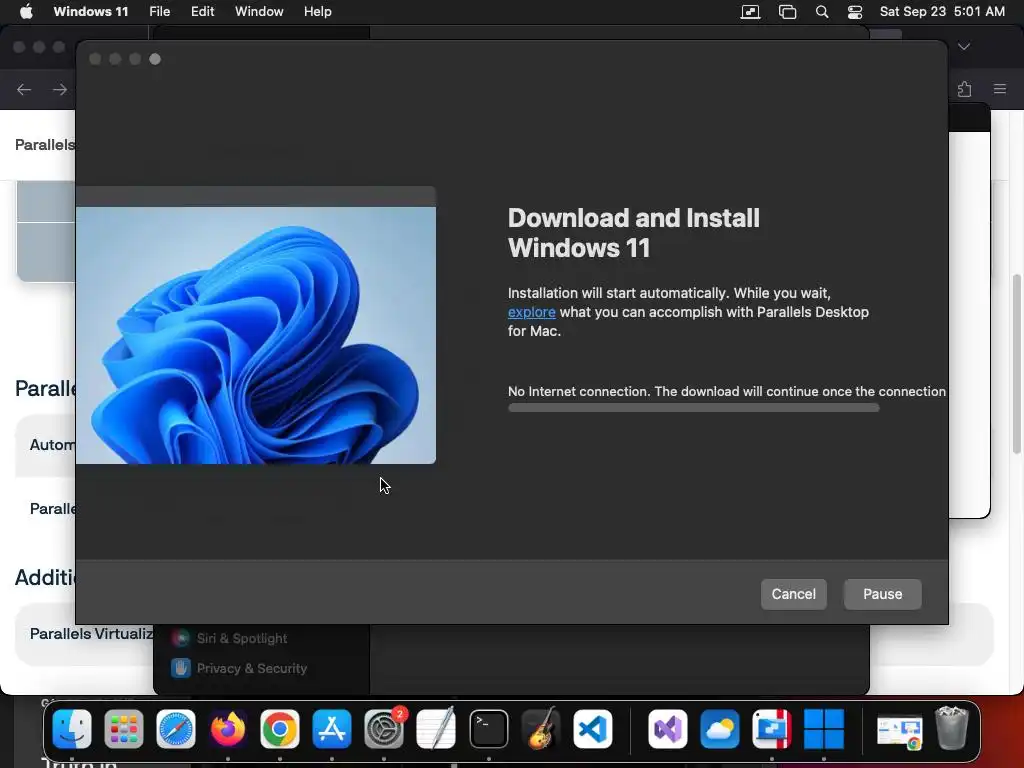
Task: Click the Parallels Virtualiz row in browser
Action: (84, 634)
